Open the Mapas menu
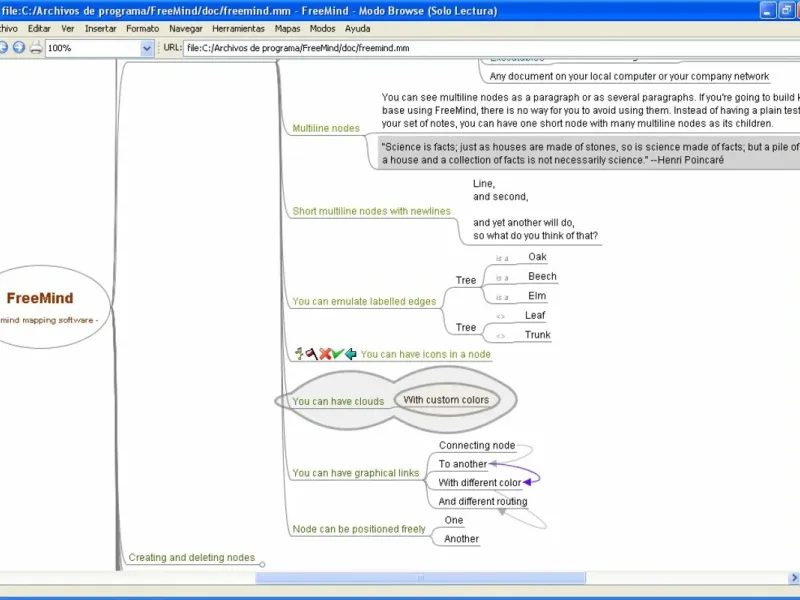Viewport: 800px width, 600px height. coord(287,29)
